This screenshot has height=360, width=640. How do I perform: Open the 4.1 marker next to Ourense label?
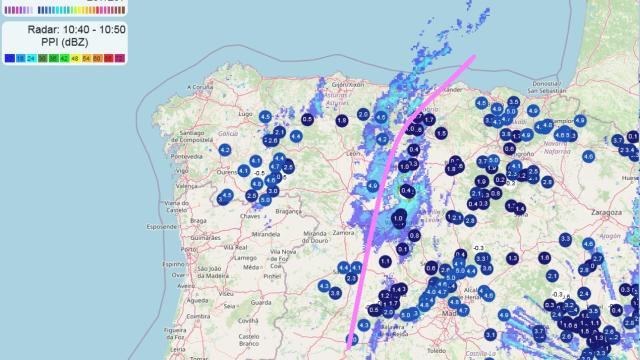point(244,170)
